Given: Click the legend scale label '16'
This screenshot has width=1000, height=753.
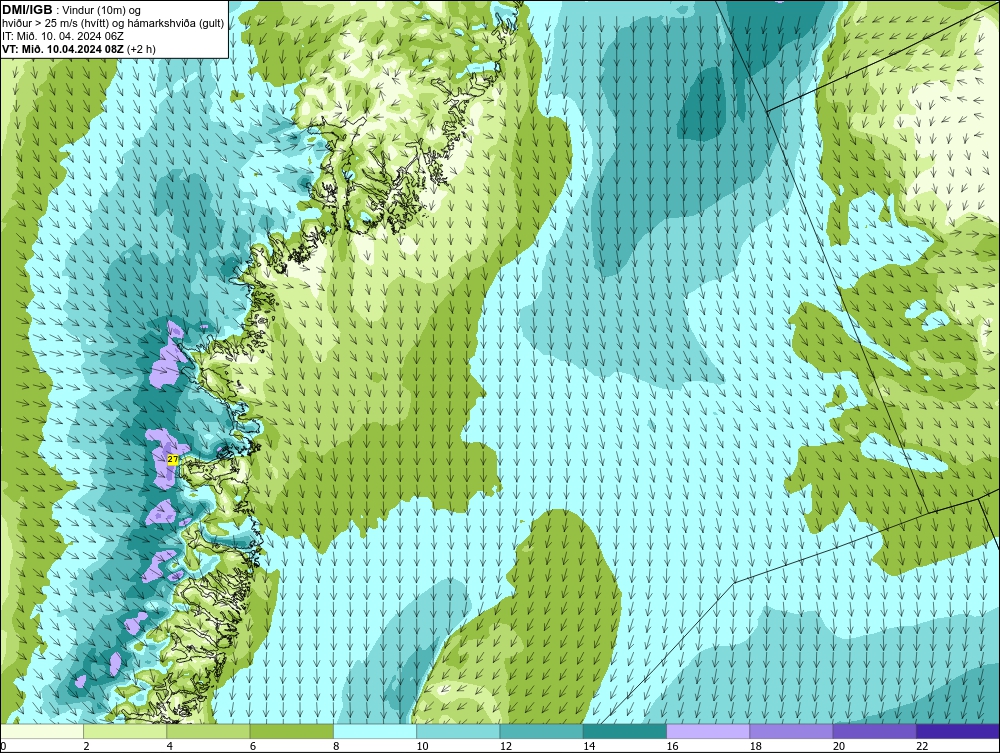Looking at the screenshot, I should [672, 747].
